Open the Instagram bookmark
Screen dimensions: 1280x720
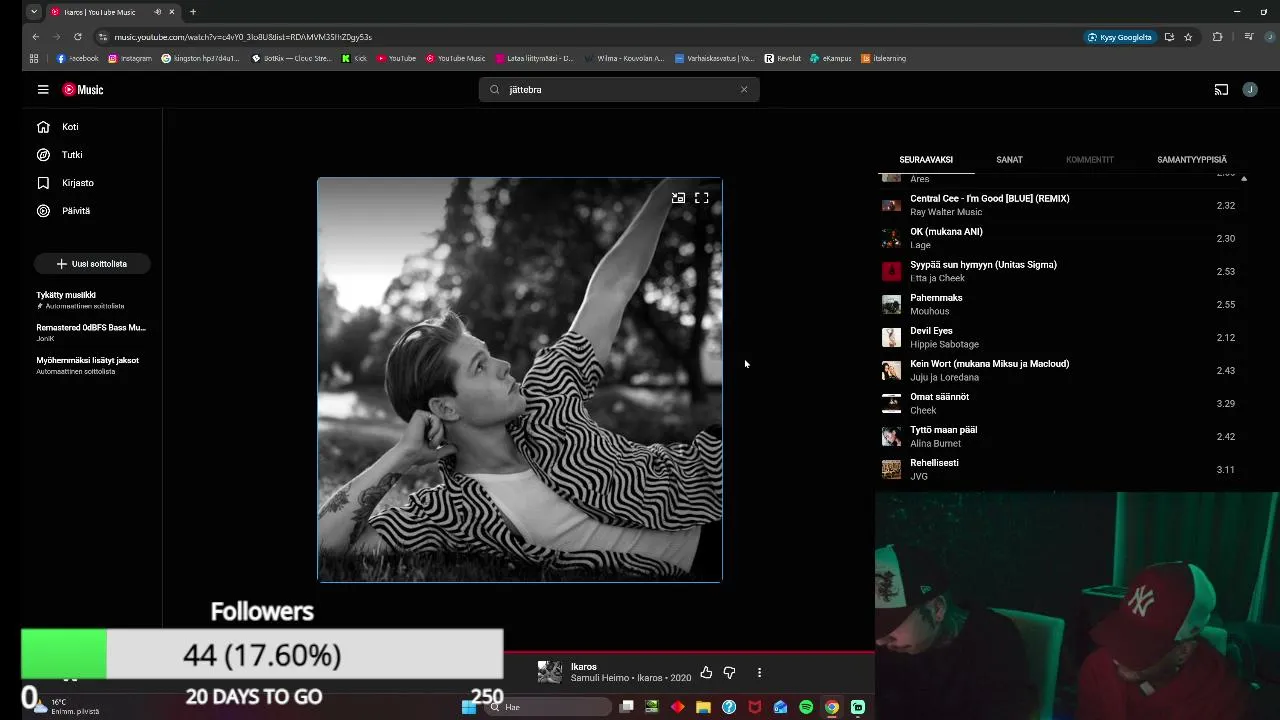pos(130,58)
